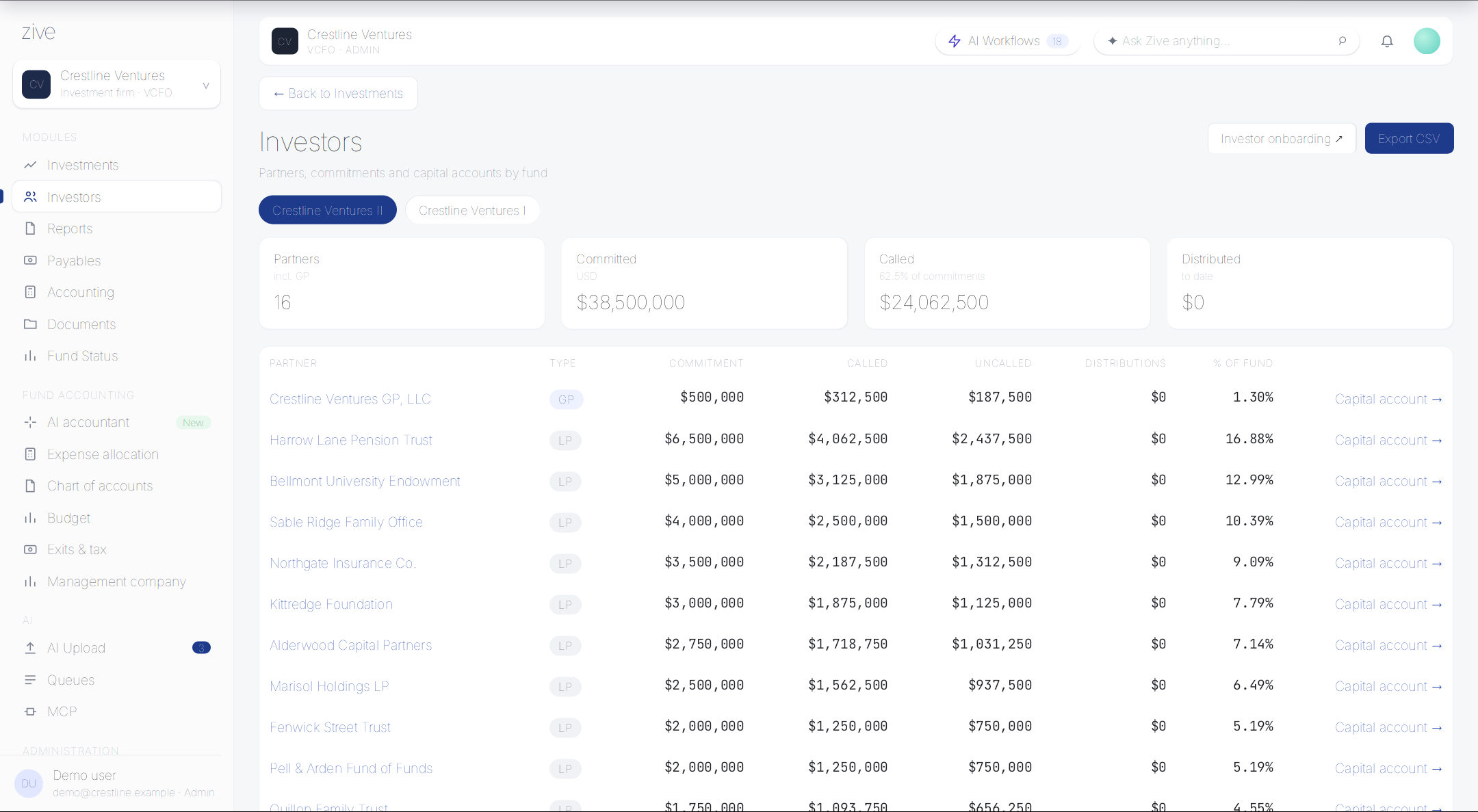Click the Demo user profile at bottom
Viewport: 1478px width, 812px height.
[116, 783]
